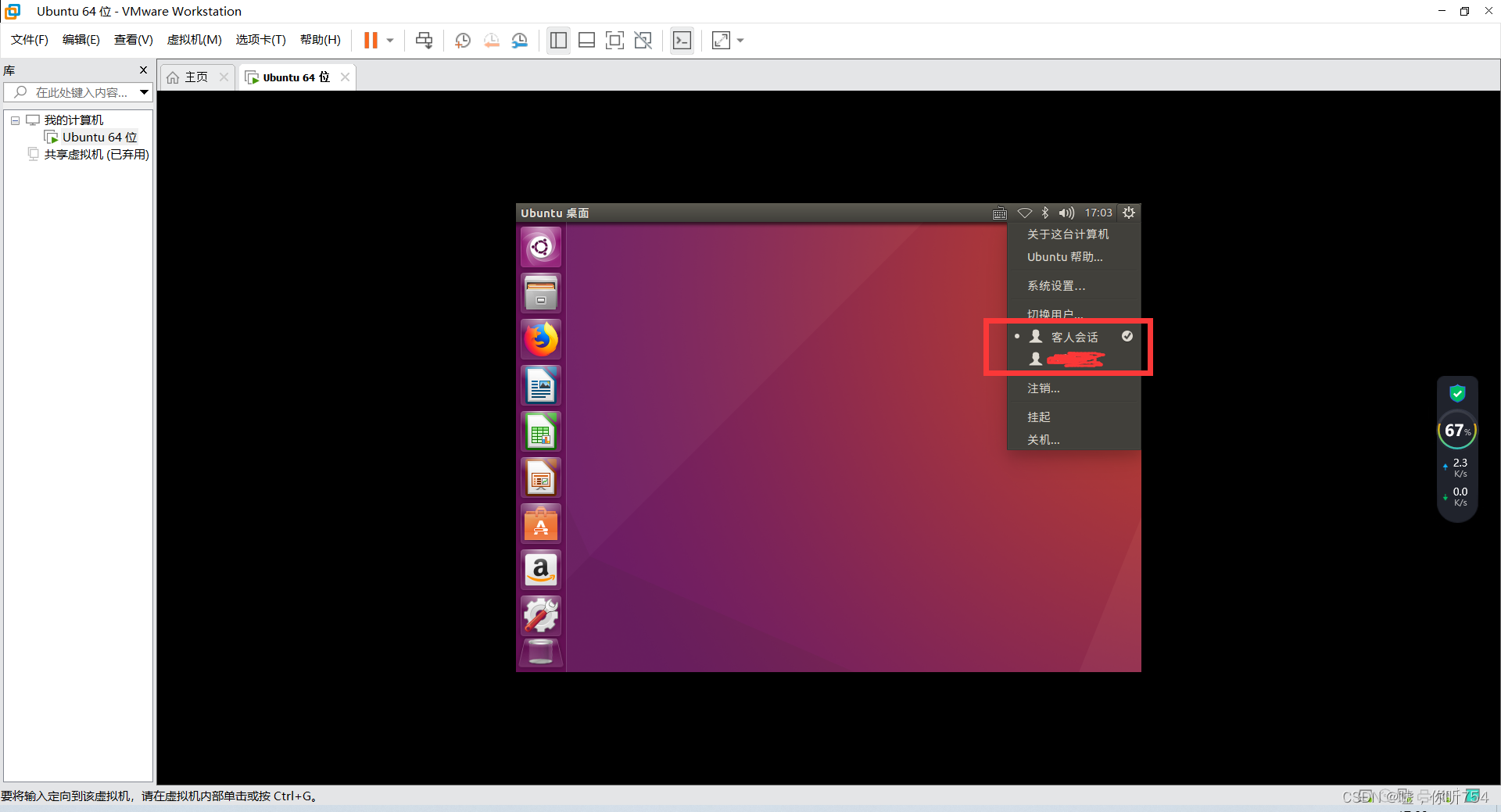Pause the virtual machine with the orange button

pos(371,41)
